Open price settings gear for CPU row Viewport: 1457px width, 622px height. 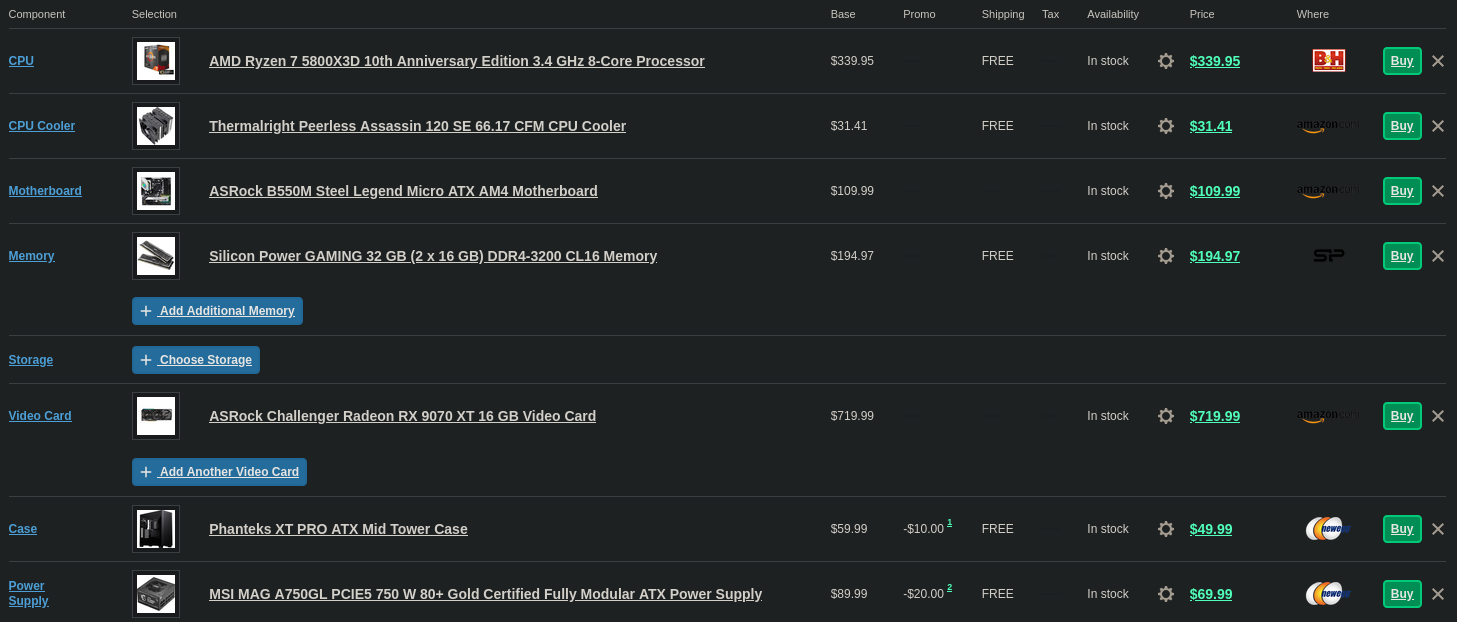[1166, 61]
